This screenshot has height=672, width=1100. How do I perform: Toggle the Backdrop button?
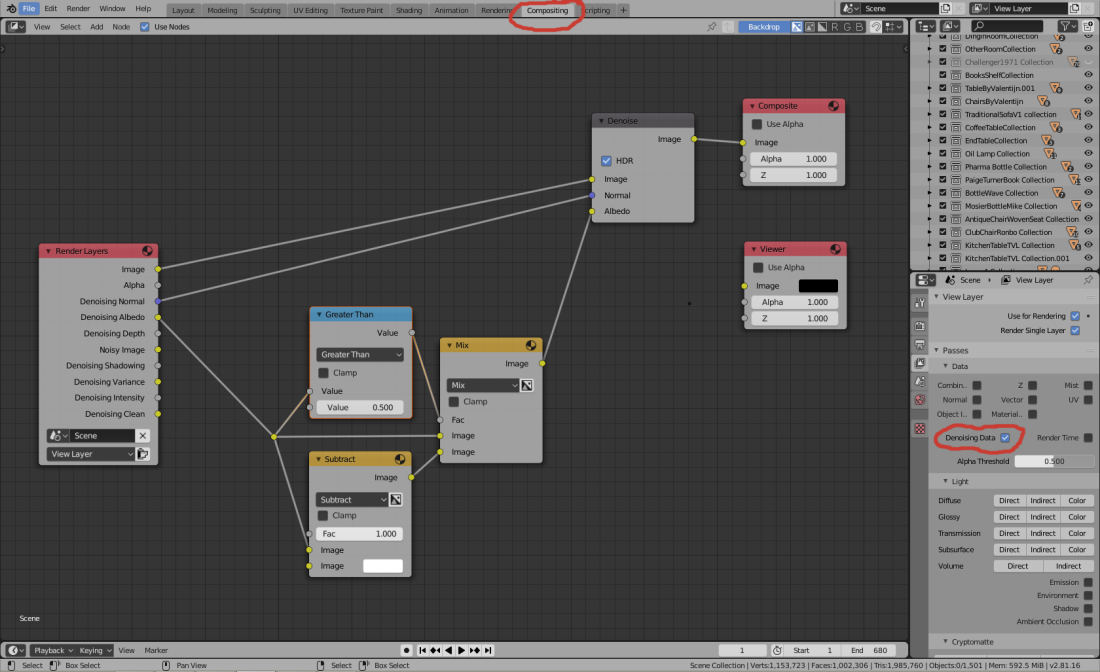[x=763, y=27]
